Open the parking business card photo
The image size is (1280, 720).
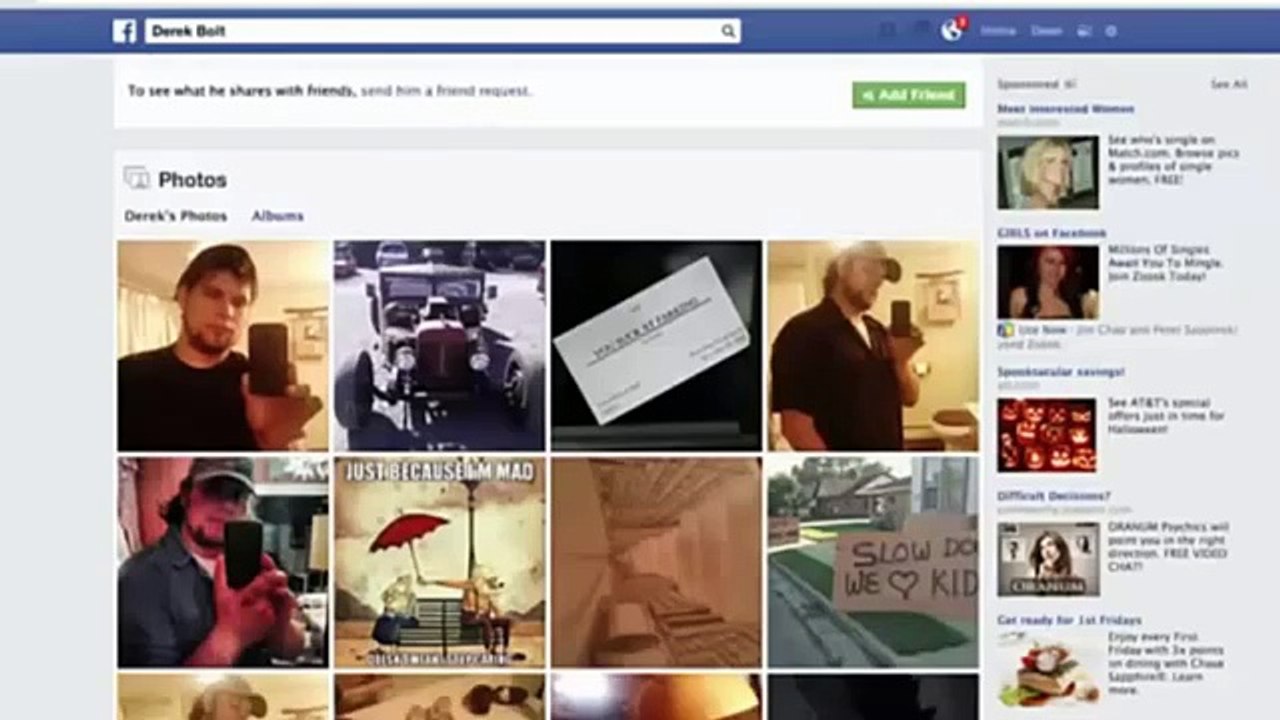pos(656,346)
